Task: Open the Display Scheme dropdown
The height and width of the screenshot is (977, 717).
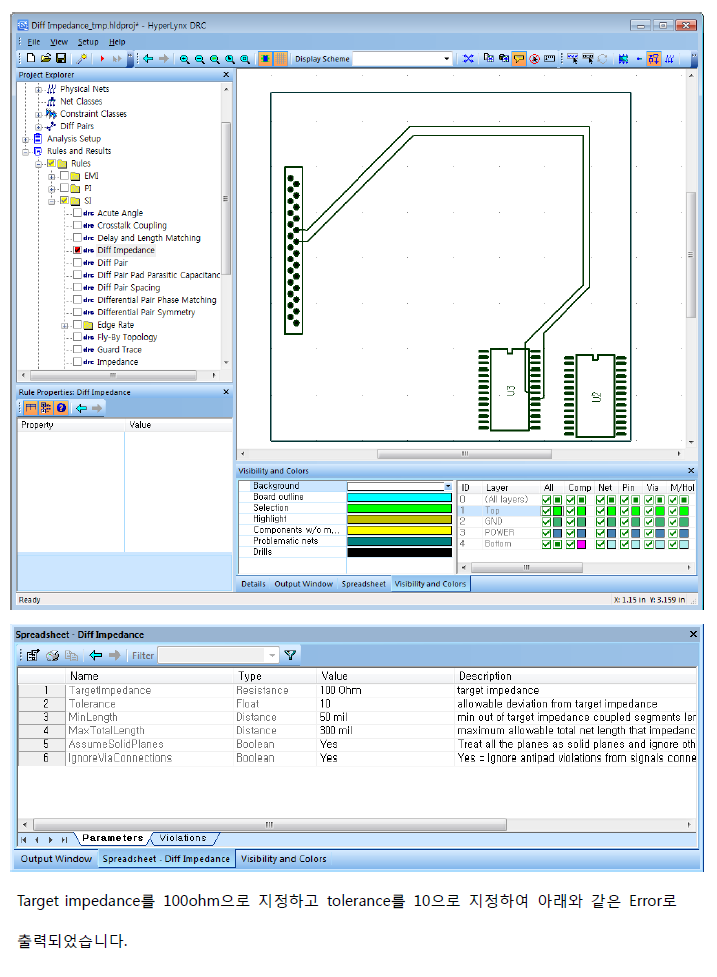Action: coord(446,59)
